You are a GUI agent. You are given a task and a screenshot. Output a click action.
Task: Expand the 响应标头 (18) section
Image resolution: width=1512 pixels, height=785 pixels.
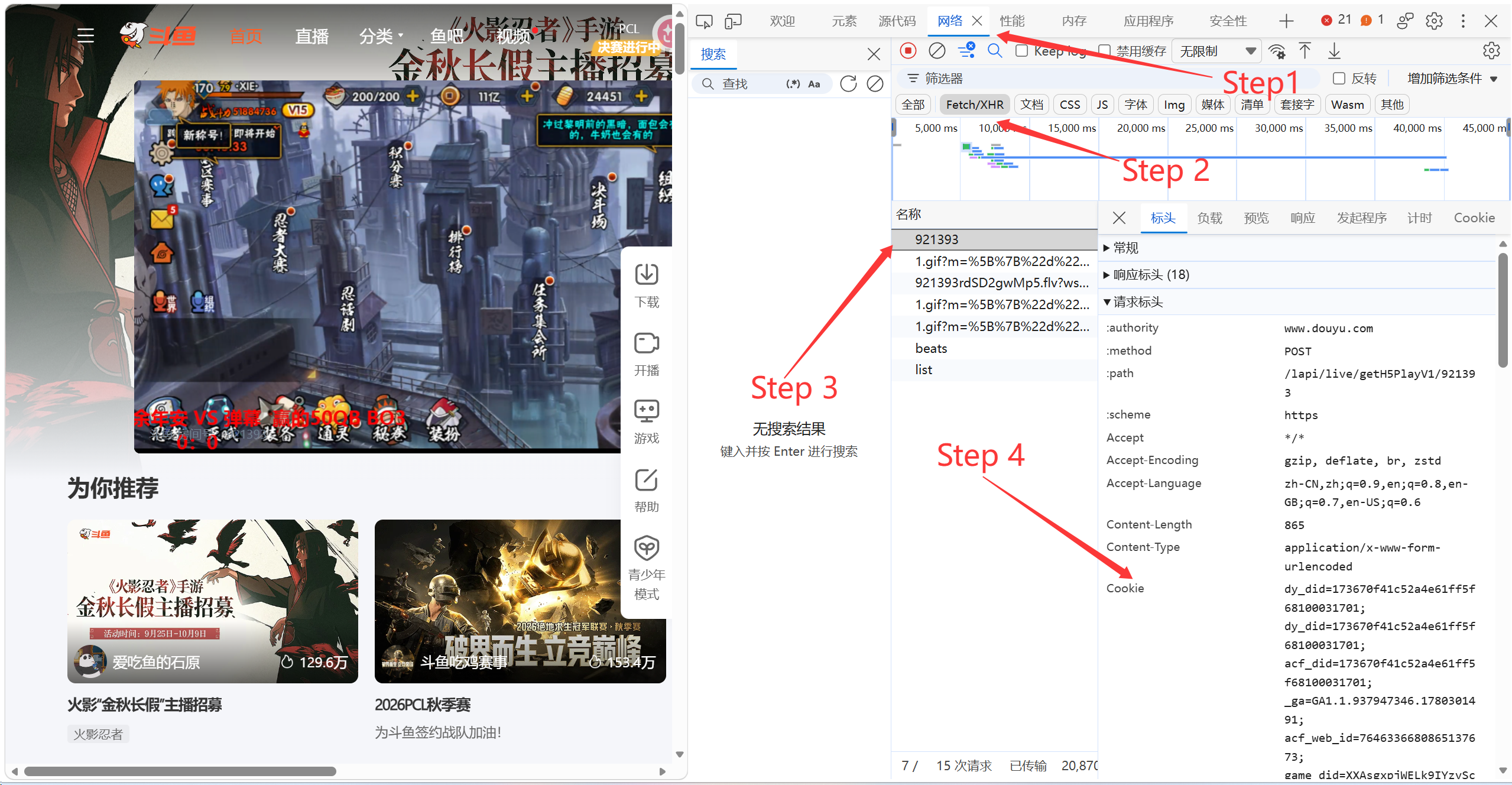tap(1147, 275)
